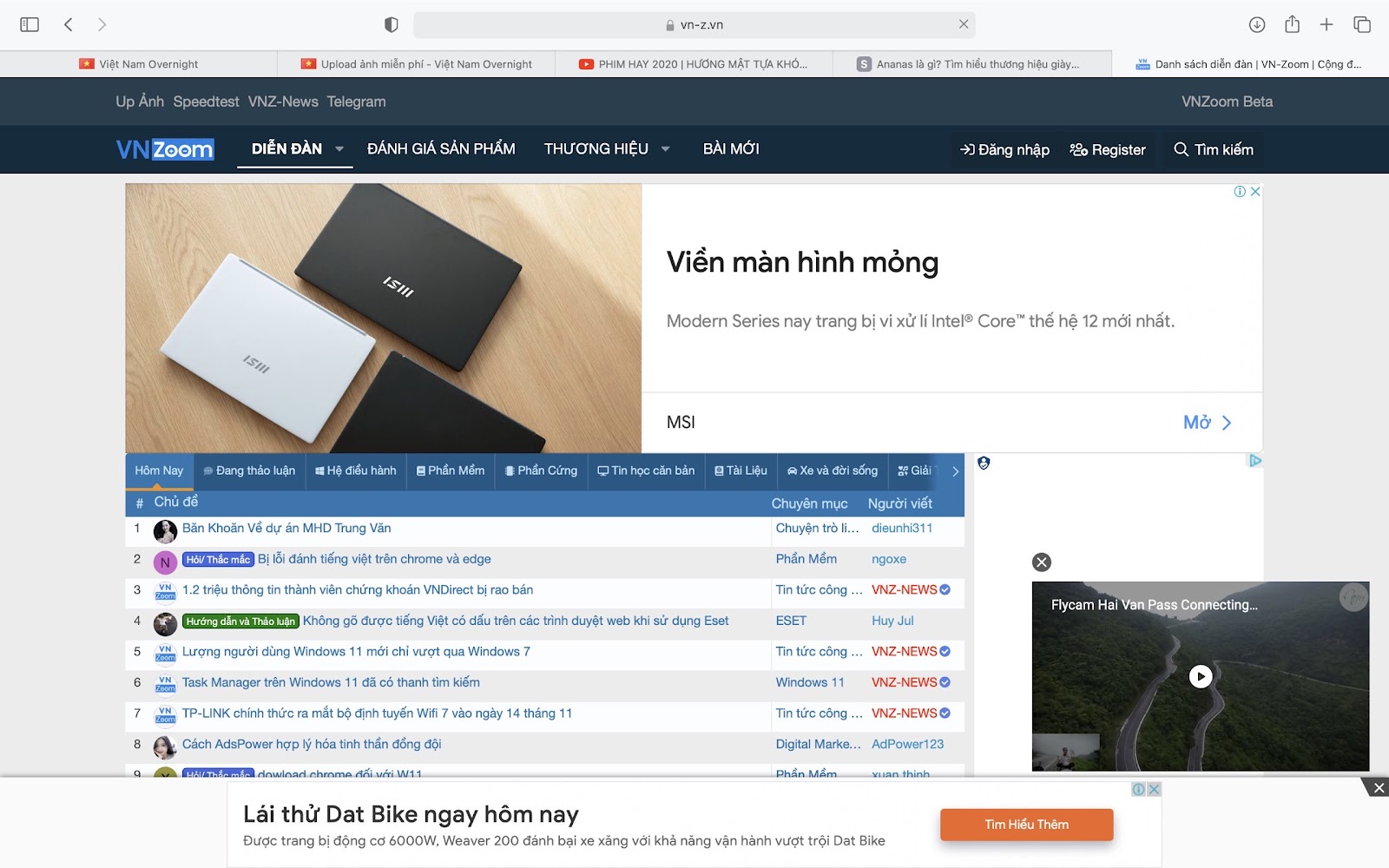Open author dieunhi311 profile
Image resolution: width=1389 pixels, height=868 pixels.
[902, 528]
